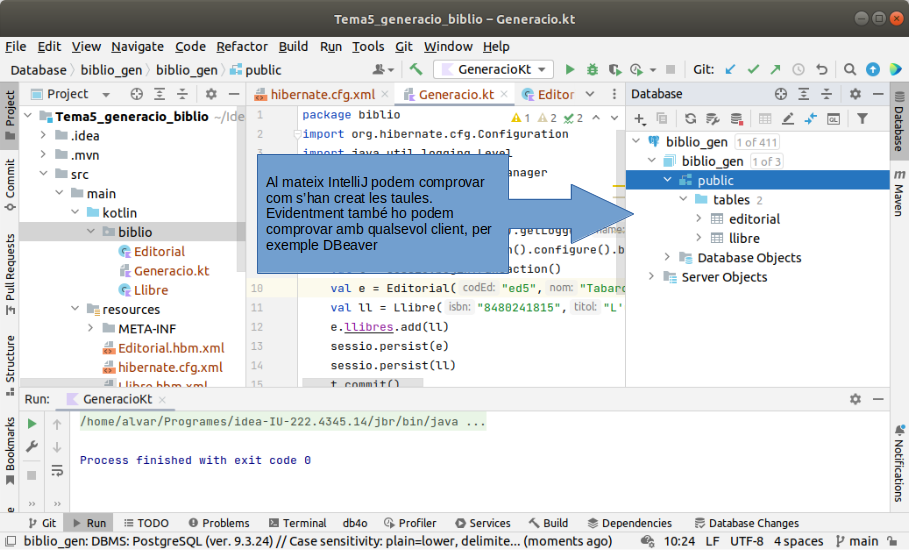Open the query console icon in Database toolbar
Screen dimensions: 909x550
tap(833, 119)
